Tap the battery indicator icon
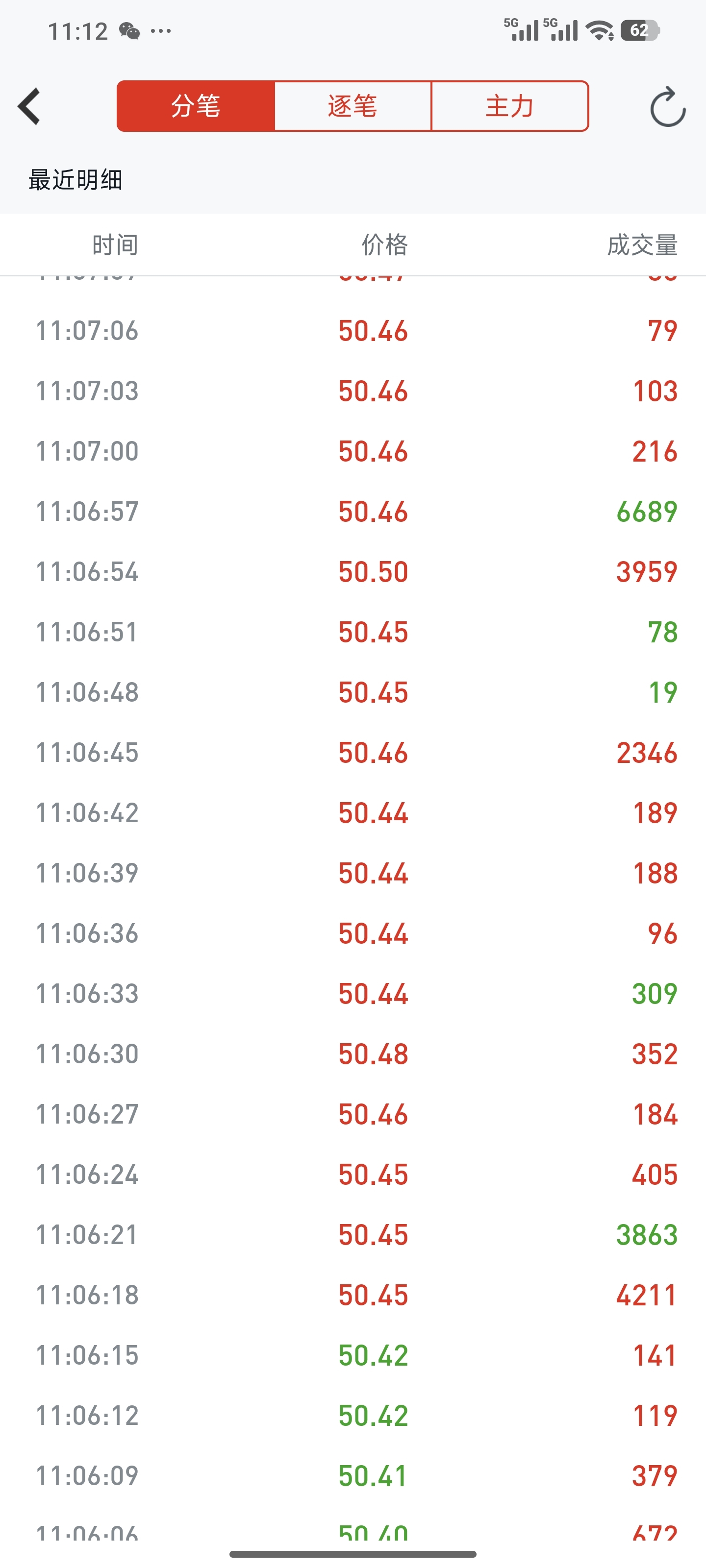Image resolution: width=706 pixels, height=1568 pixels. pos(640,30)
